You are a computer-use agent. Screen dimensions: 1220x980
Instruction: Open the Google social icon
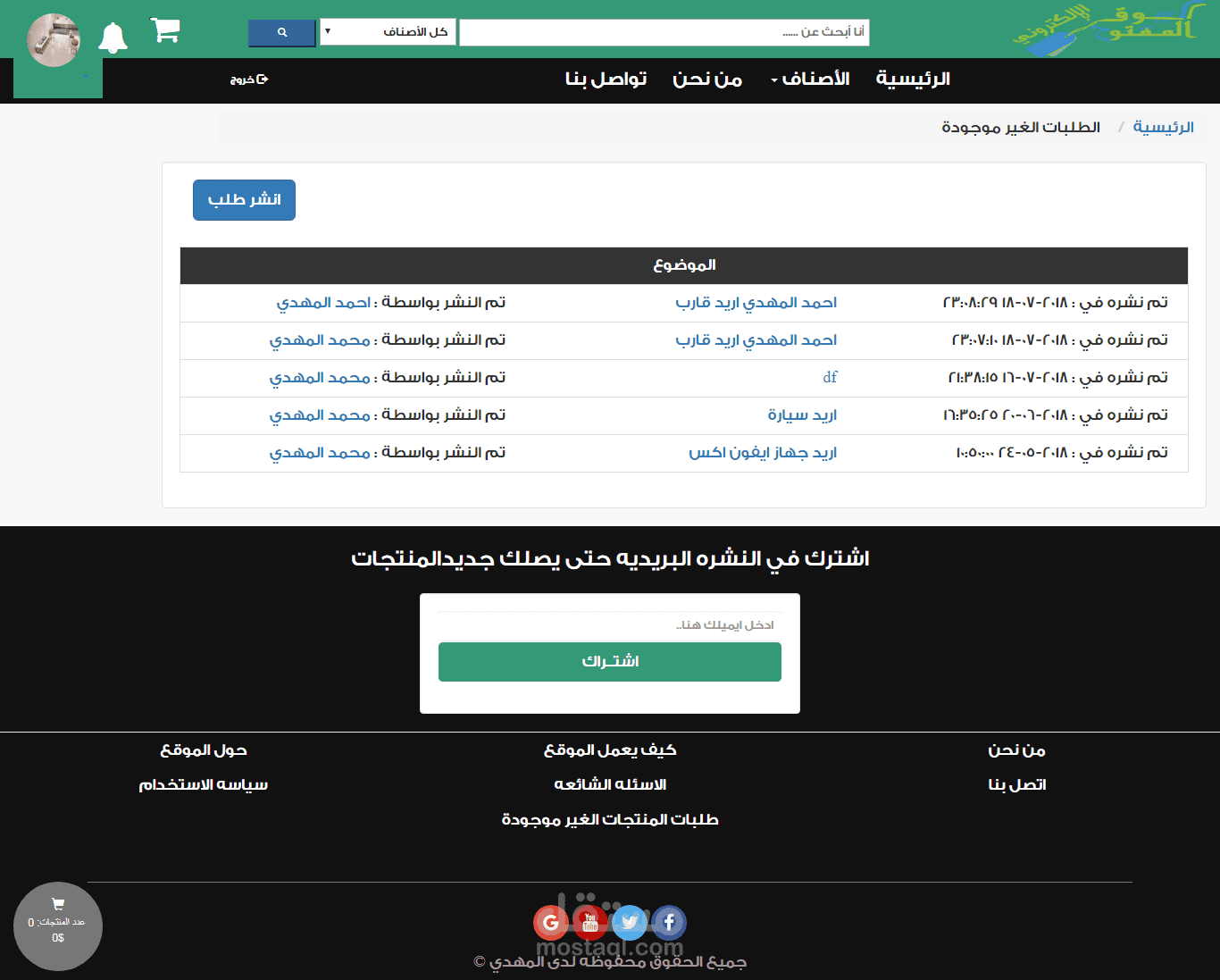point(551,922)
